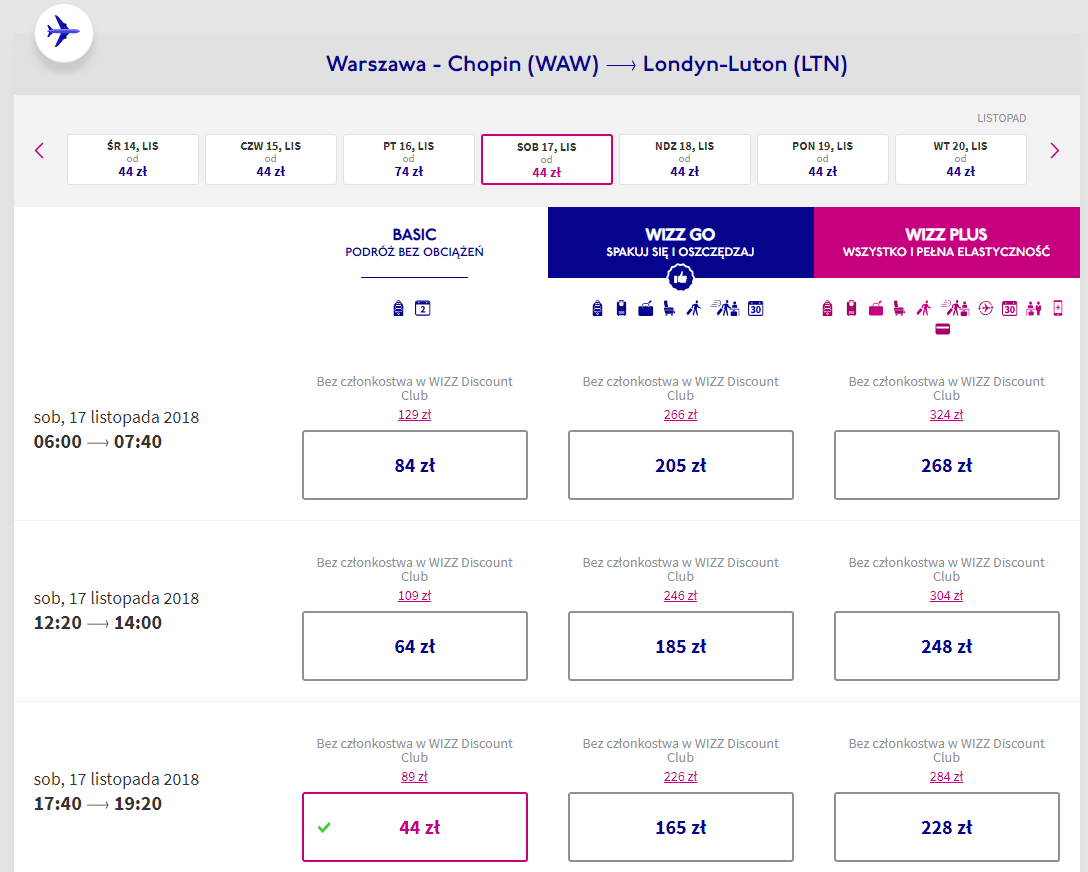This screenshot has height=872, width=1088.
Task: Open the 284 zł discount club price link
Action: click(946, 777)
